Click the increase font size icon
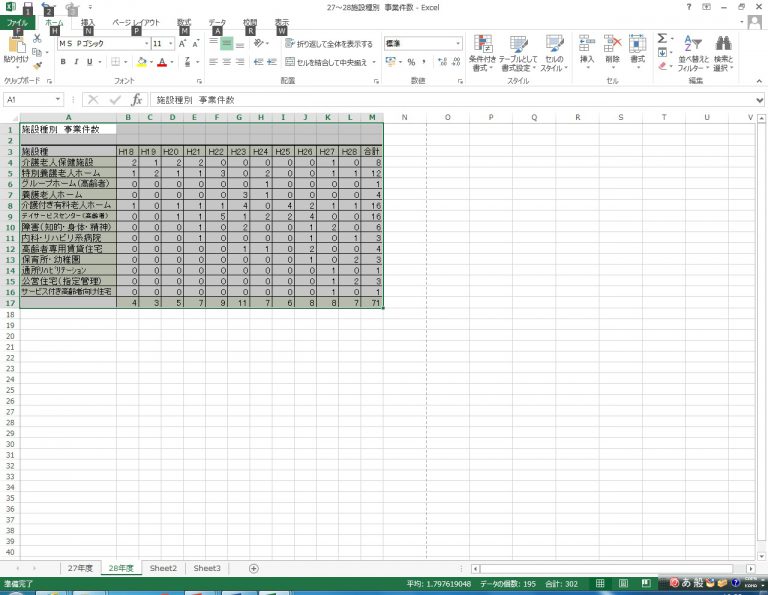 182,44
